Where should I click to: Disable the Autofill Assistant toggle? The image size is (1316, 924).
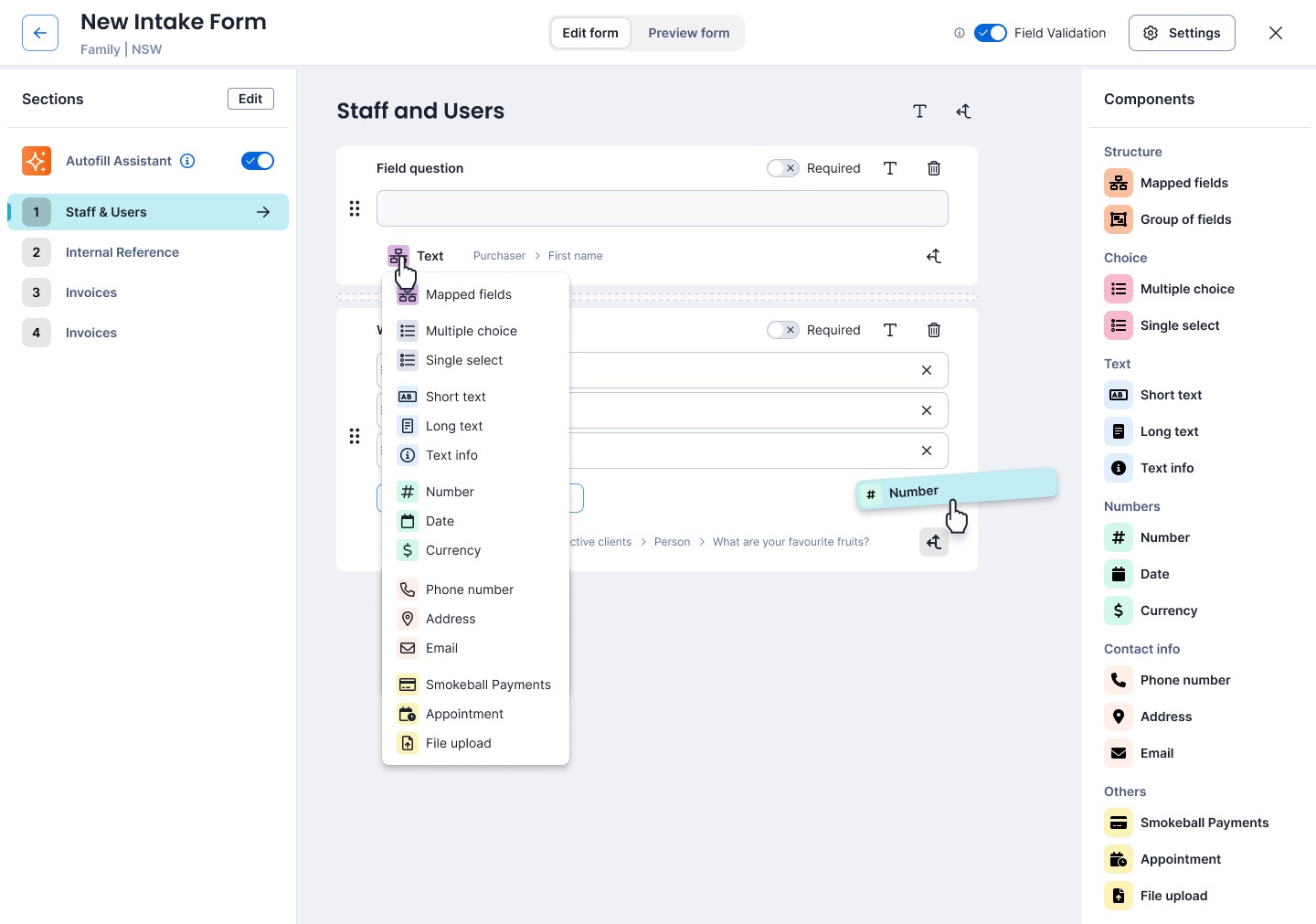pos(258,161)
